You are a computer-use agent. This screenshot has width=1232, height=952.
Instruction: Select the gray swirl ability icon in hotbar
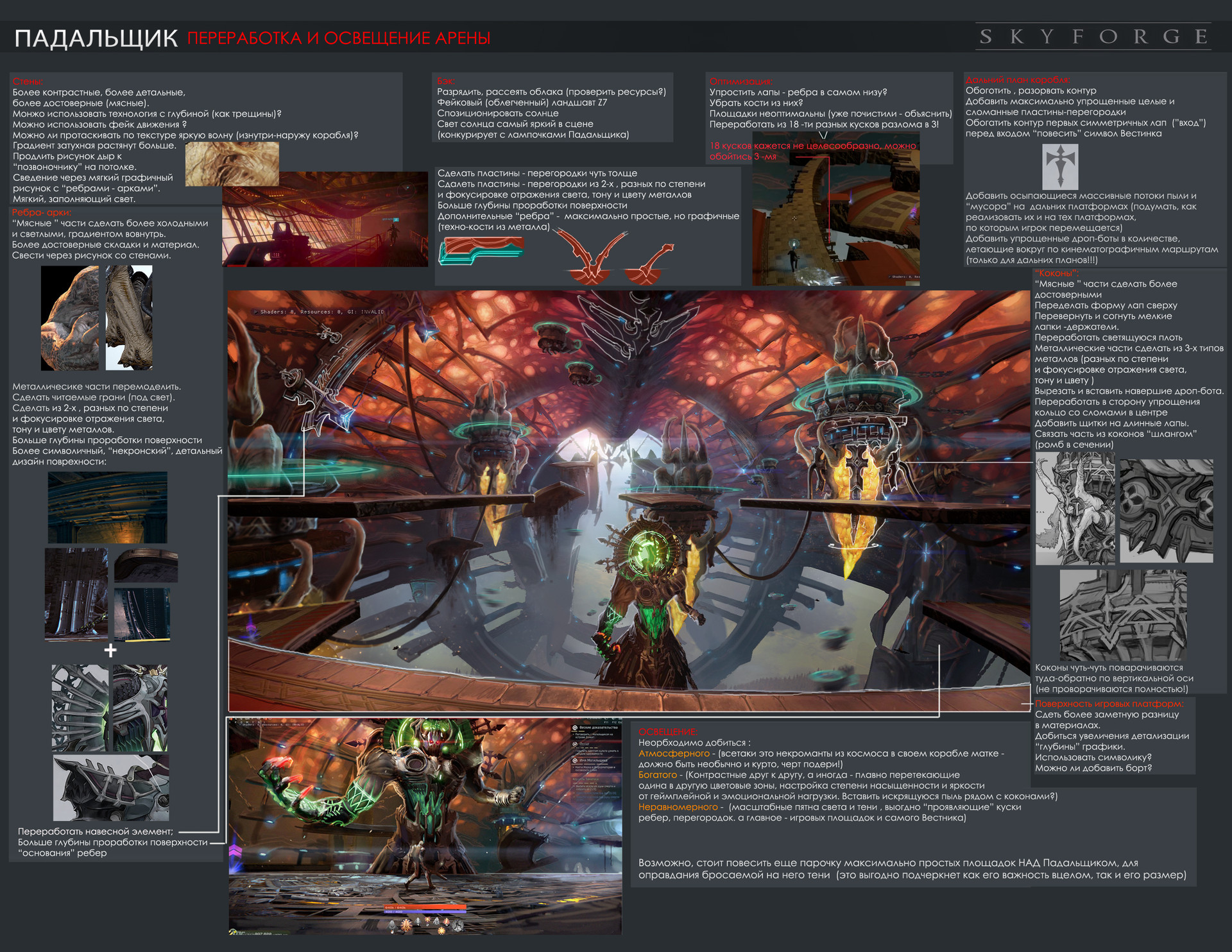pyautogui.click(x=457, y=926)
